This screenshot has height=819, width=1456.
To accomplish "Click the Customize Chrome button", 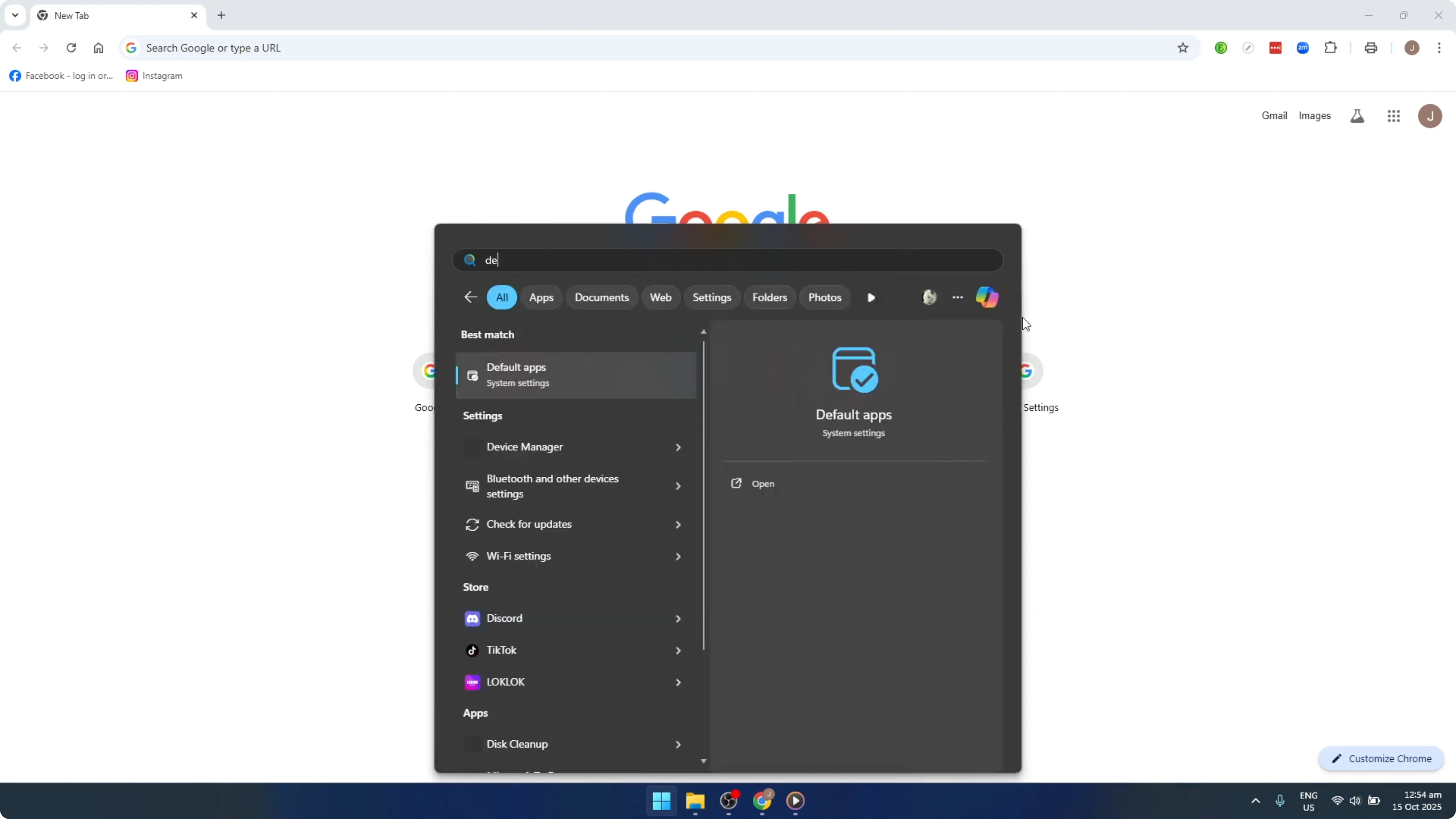I will (1381, 758).
